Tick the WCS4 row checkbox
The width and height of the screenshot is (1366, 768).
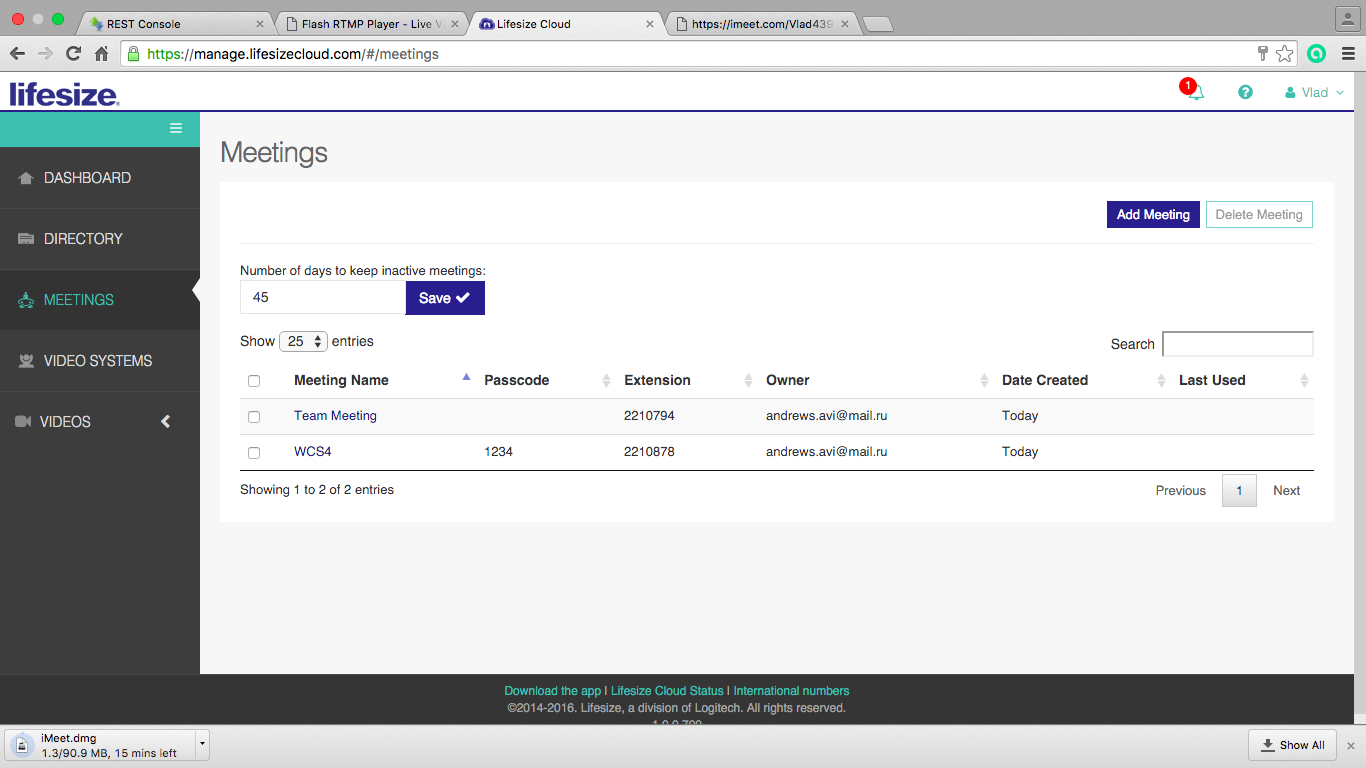coord(254,453)
